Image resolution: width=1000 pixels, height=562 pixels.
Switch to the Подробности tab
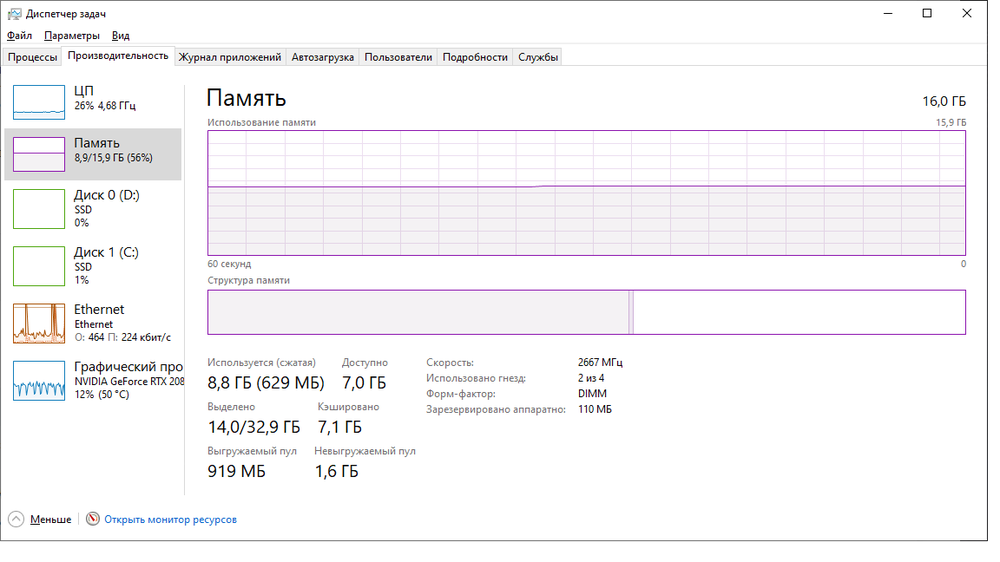coord(475,57)
